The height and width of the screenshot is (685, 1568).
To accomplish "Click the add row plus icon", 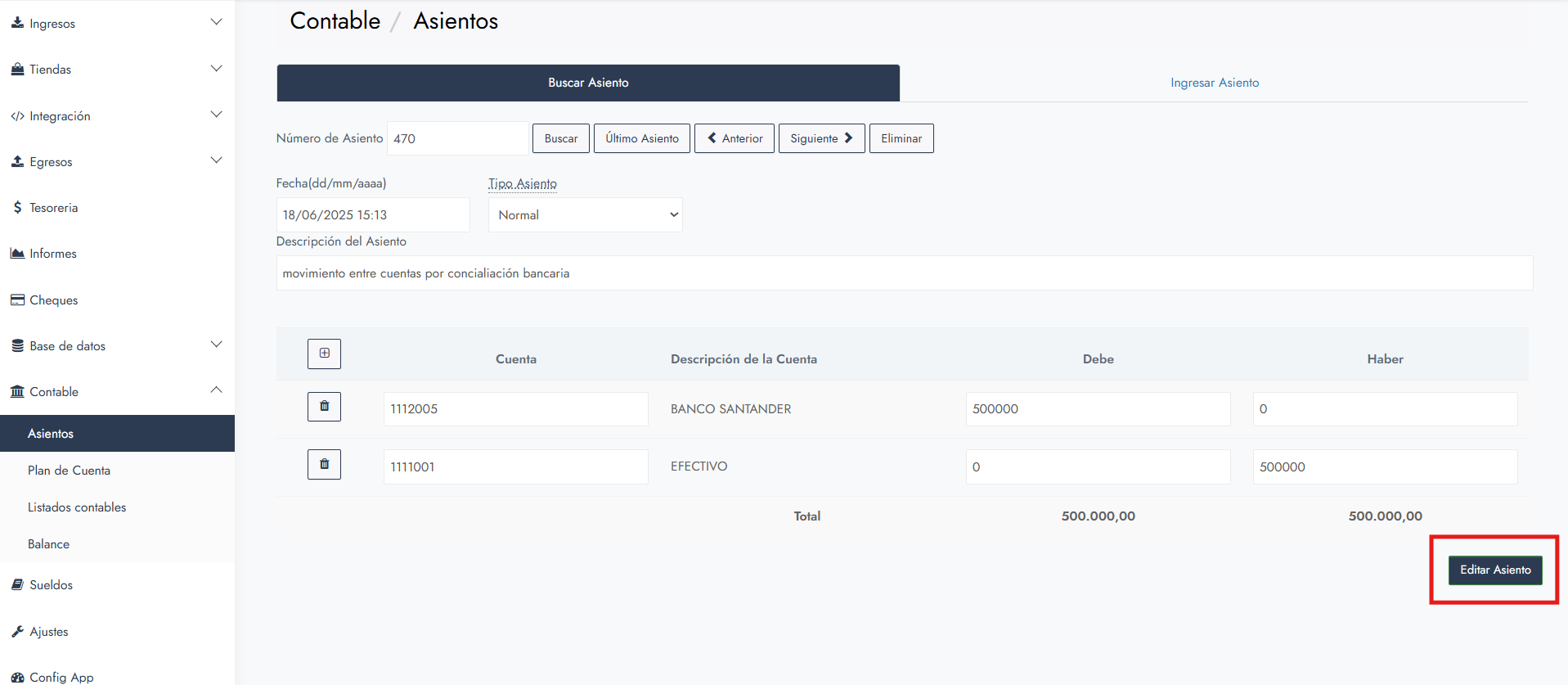I will click(324, 354).
